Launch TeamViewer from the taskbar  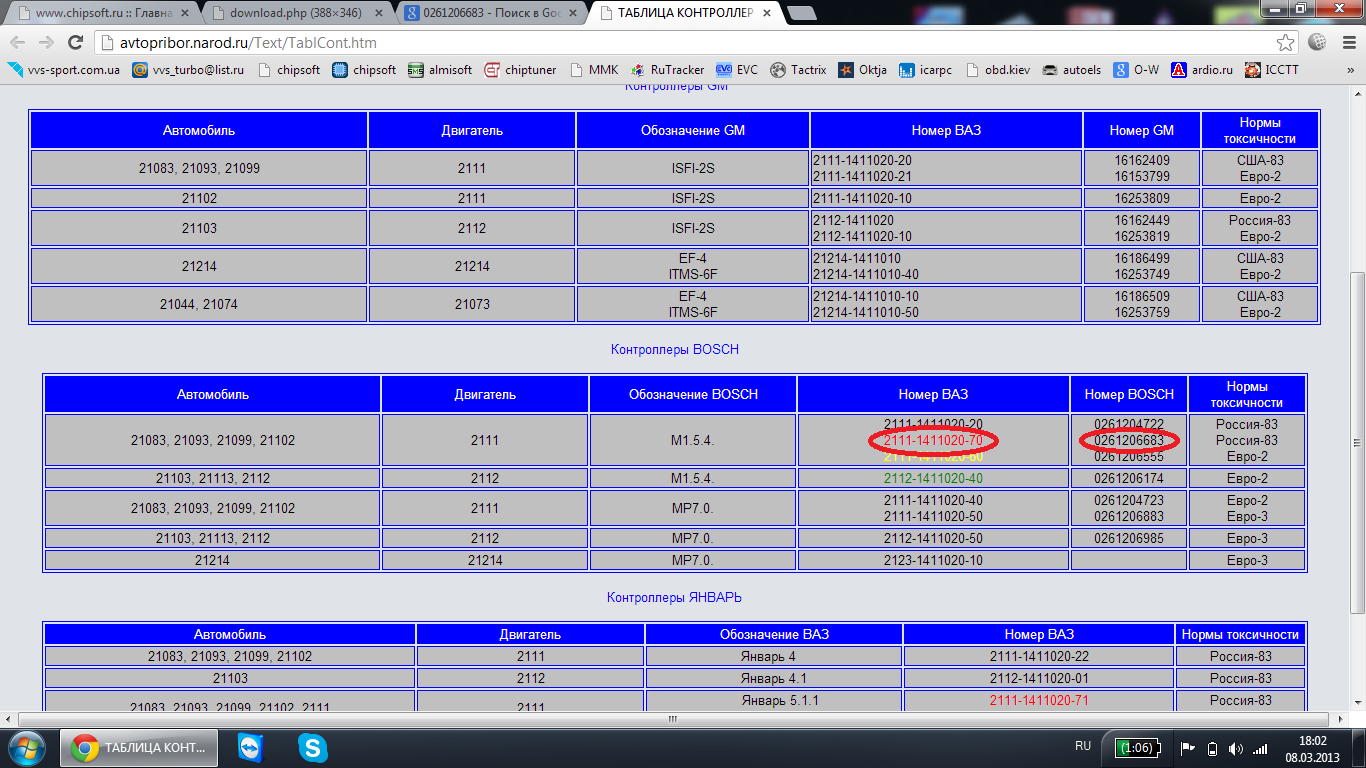(251, 747)
